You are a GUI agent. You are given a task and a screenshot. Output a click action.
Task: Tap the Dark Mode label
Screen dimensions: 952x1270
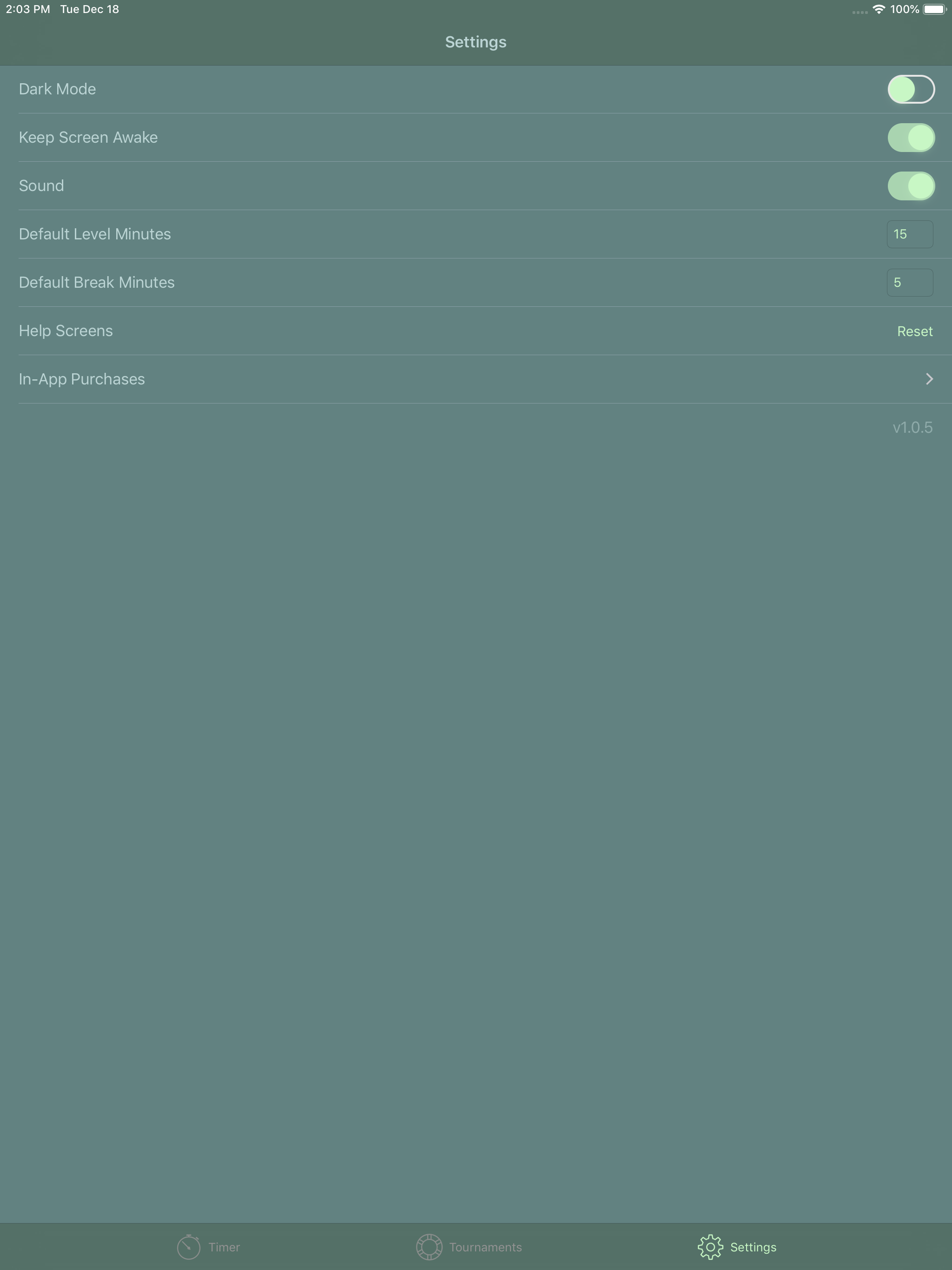pos(58,89)
